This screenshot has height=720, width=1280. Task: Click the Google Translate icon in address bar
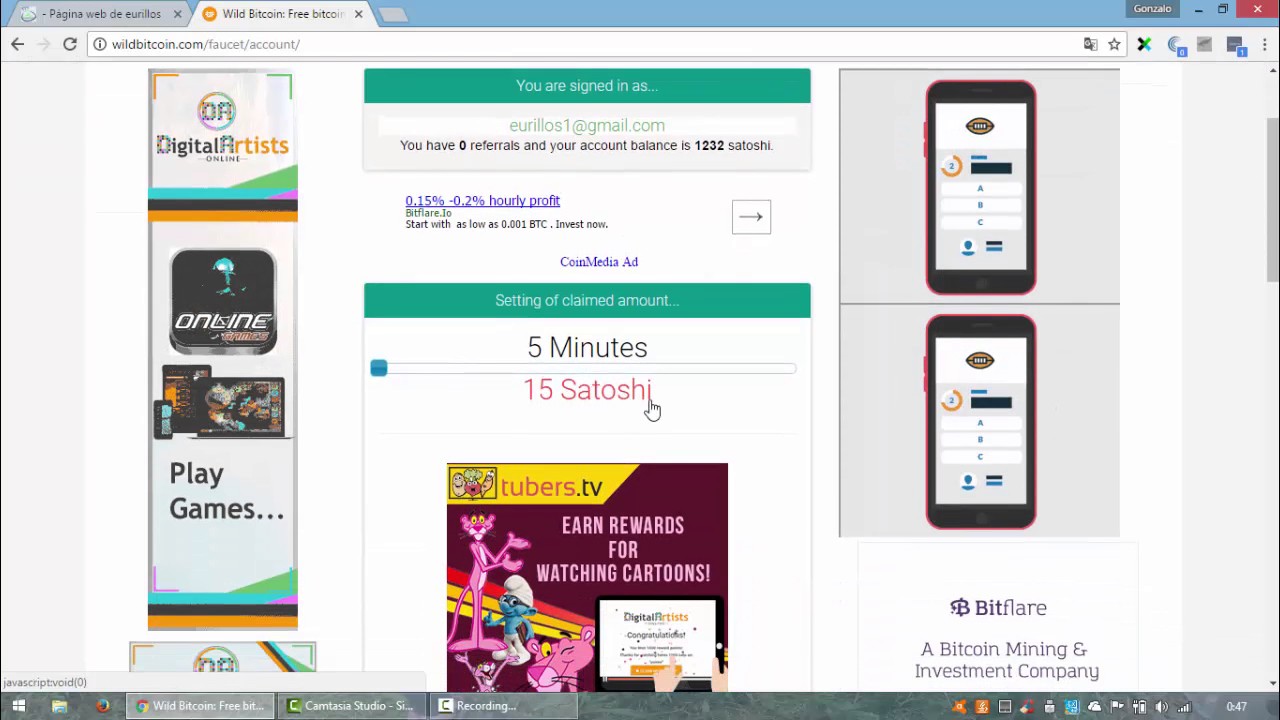click(x=1090, y=44)
